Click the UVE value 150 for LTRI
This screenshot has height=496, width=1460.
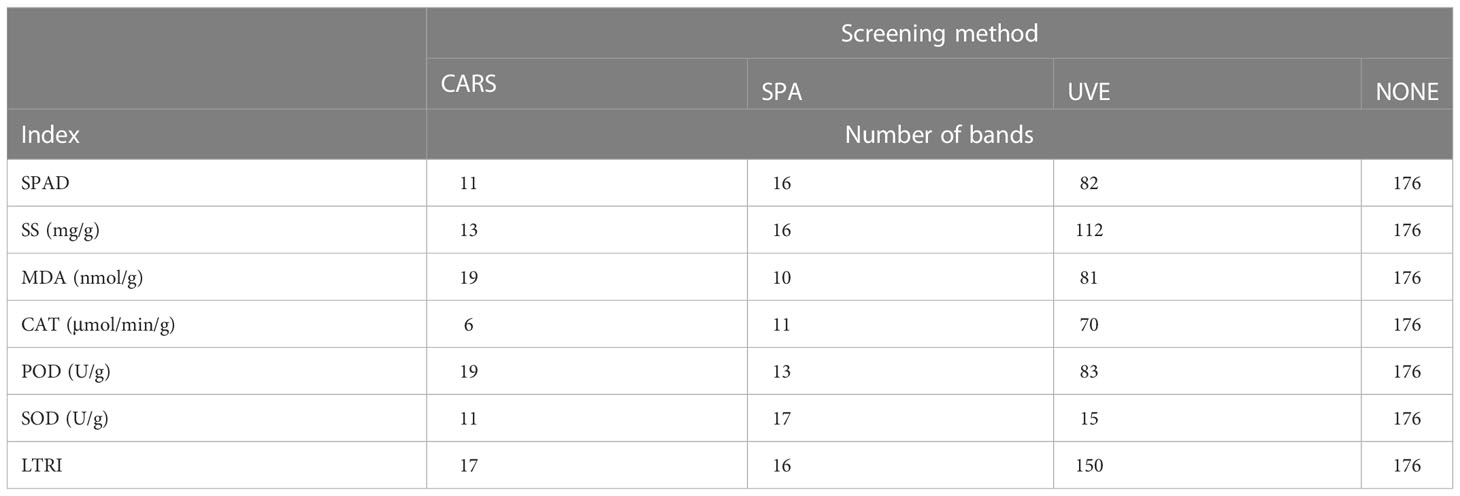[x=1089, y=466]
